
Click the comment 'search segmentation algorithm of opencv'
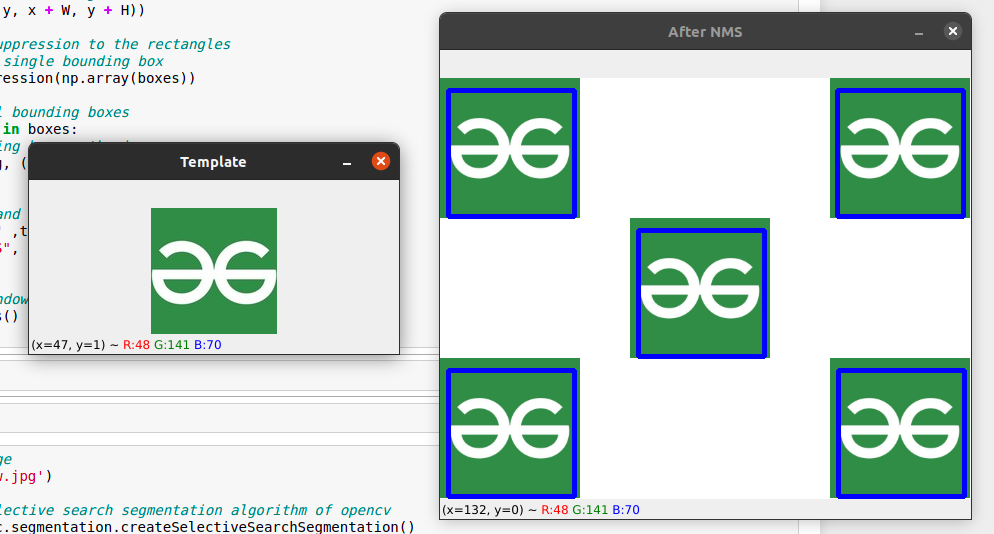[x=226, y=511]
